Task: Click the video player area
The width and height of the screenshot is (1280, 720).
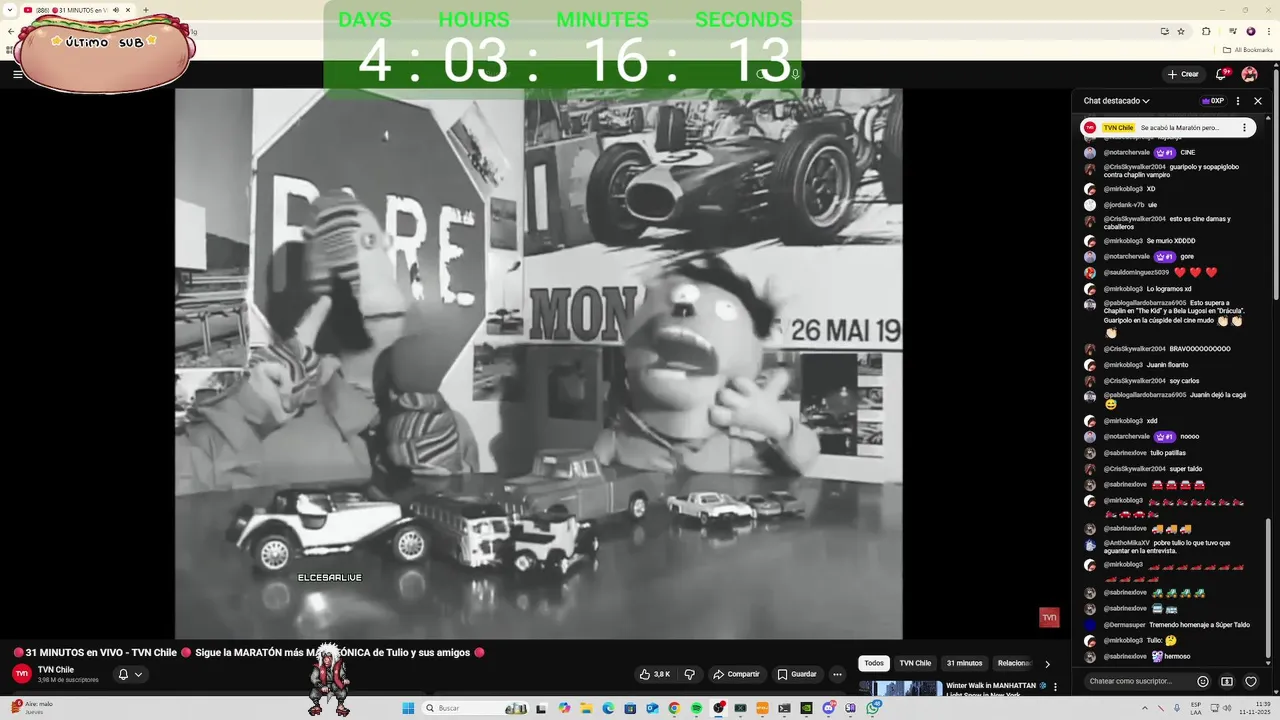Action: [x=538, y=364]
